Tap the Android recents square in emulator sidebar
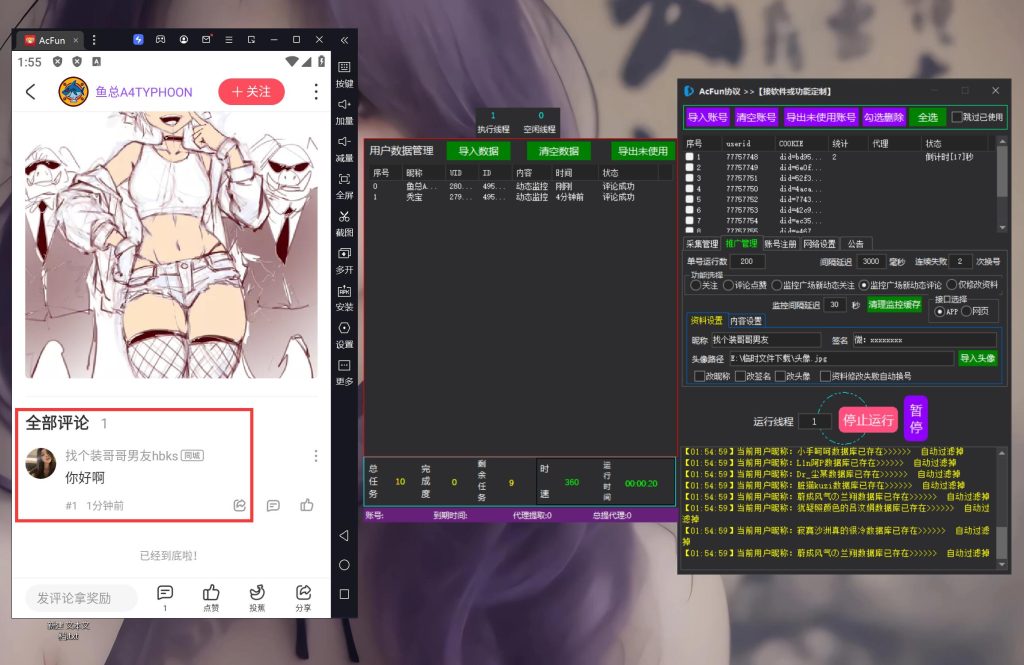The width and height of the screenshot is (1024, 665). click(x=344, y=594)
